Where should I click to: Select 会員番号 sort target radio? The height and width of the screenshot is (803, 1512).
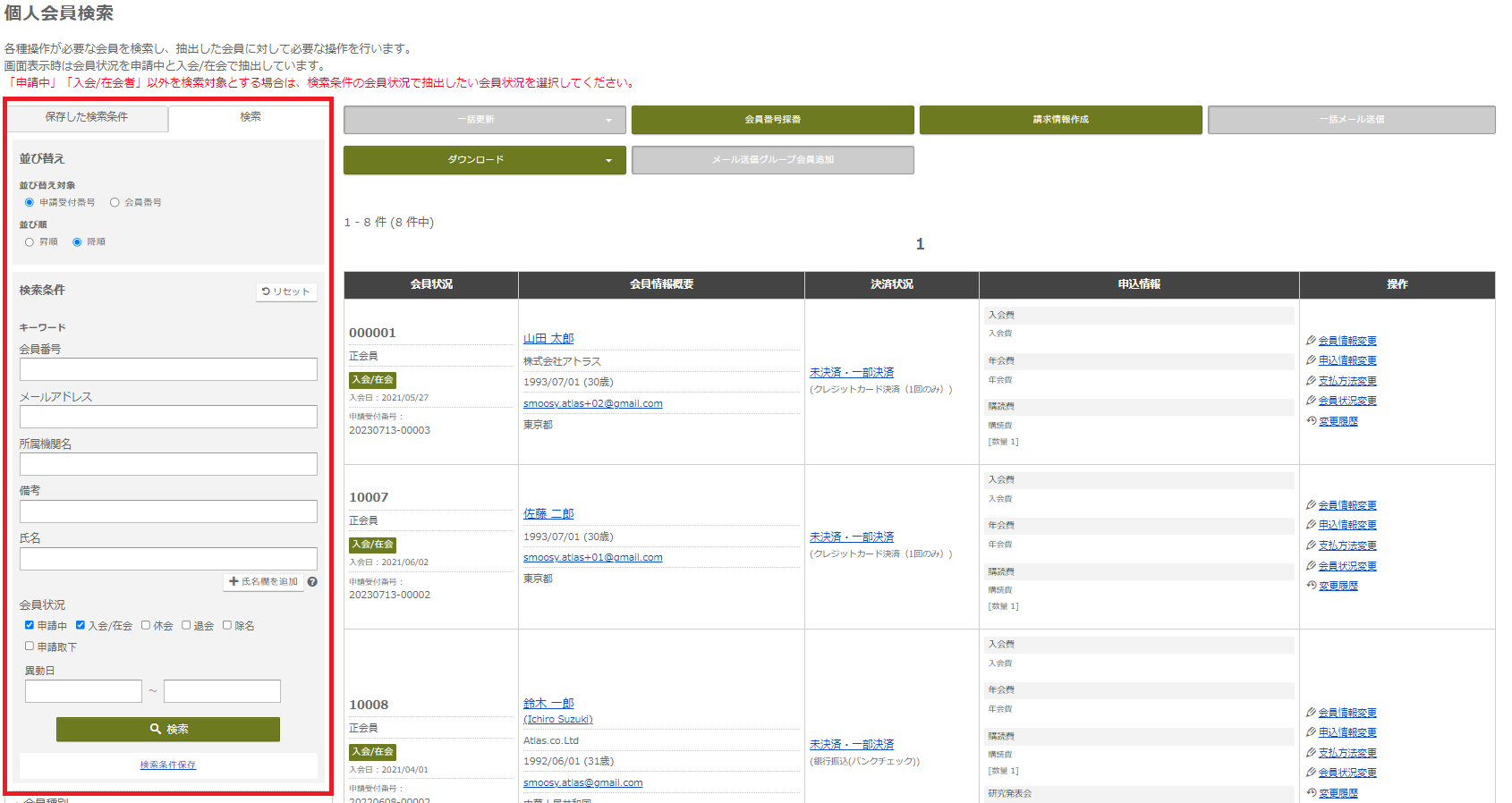pos(115,202)
